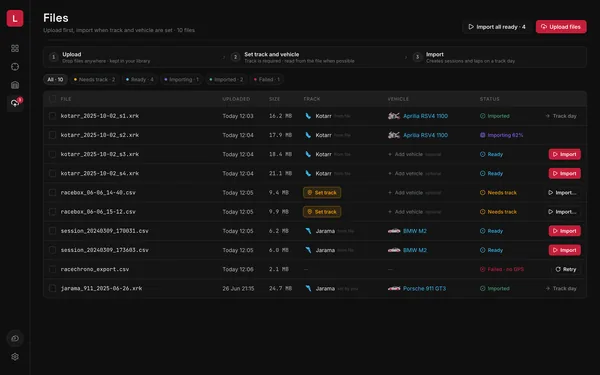Import the kotarr_2025-10-02_s3.xrk file

click(x=564, y=154)
